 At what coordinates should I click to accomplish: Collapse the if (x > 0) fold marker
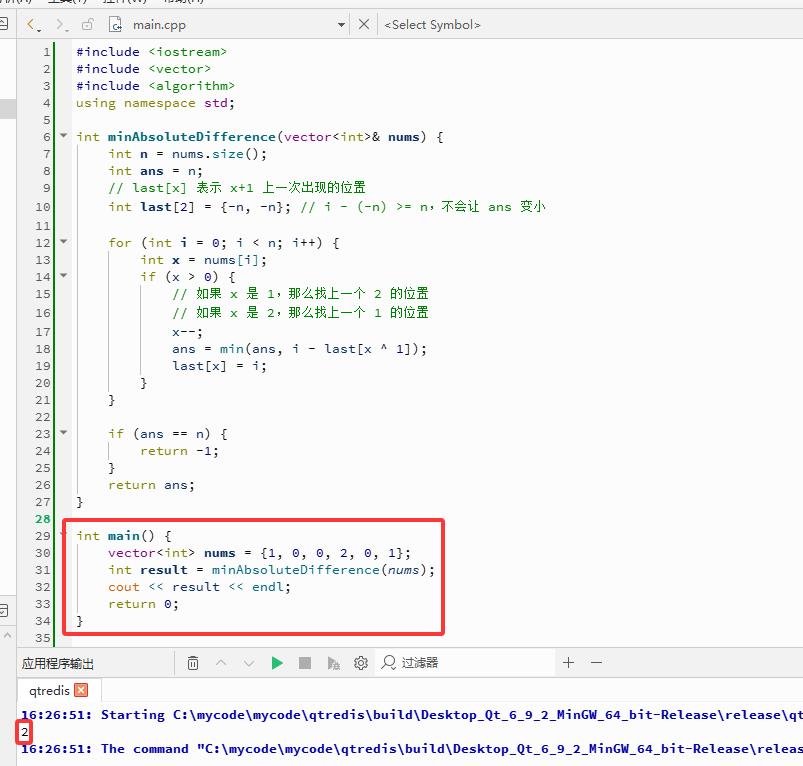64,275
